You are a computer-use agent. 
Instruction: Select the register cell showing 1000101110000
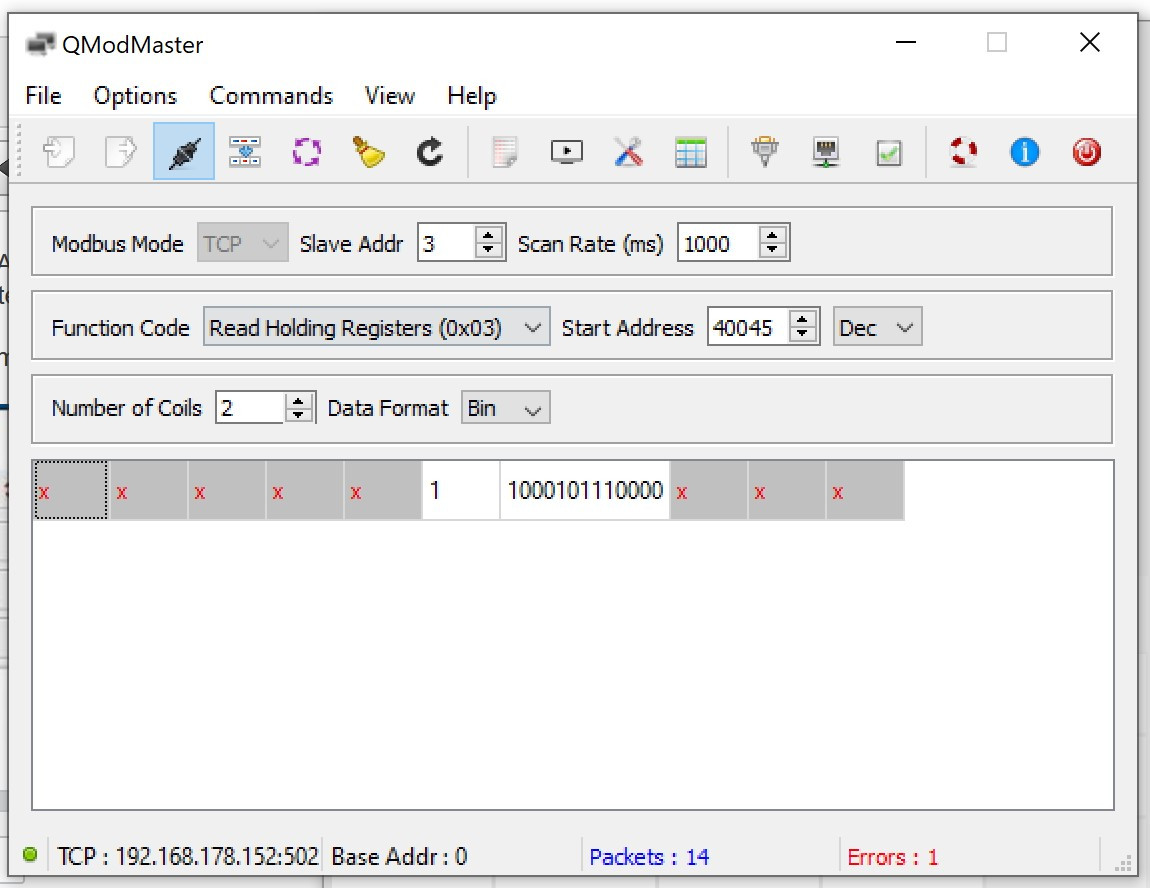click(x=584, y=490)
